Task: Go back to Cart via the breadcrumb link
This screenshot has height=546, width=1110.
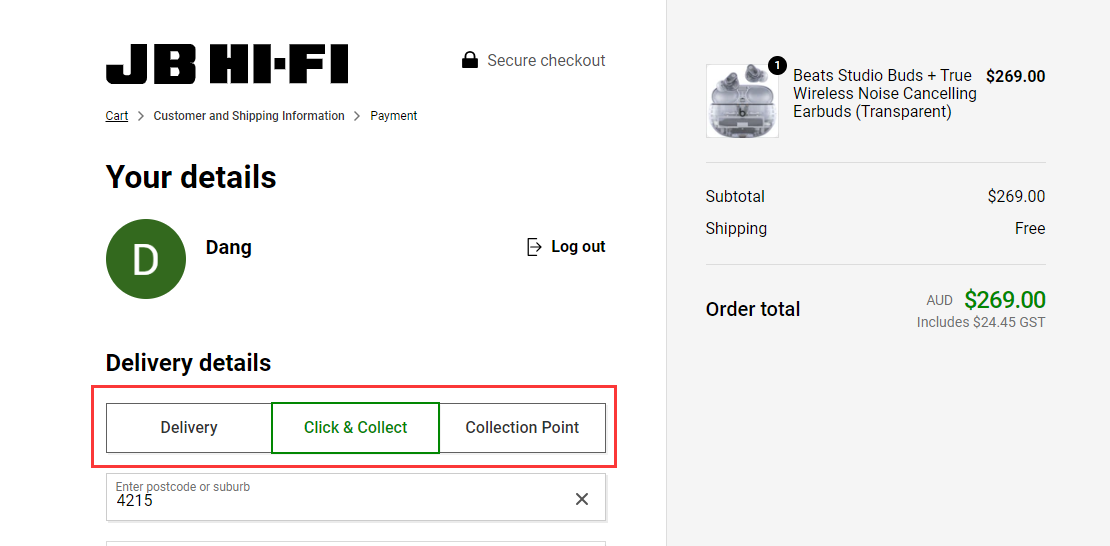Action: click(117, 116)
